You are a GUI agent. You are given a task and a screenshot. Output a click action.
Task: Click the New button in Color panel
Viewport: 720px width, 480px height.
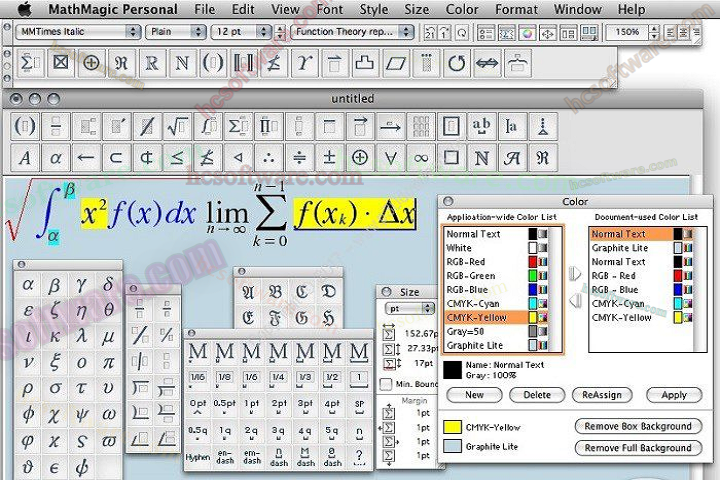(x=474, y=395)
